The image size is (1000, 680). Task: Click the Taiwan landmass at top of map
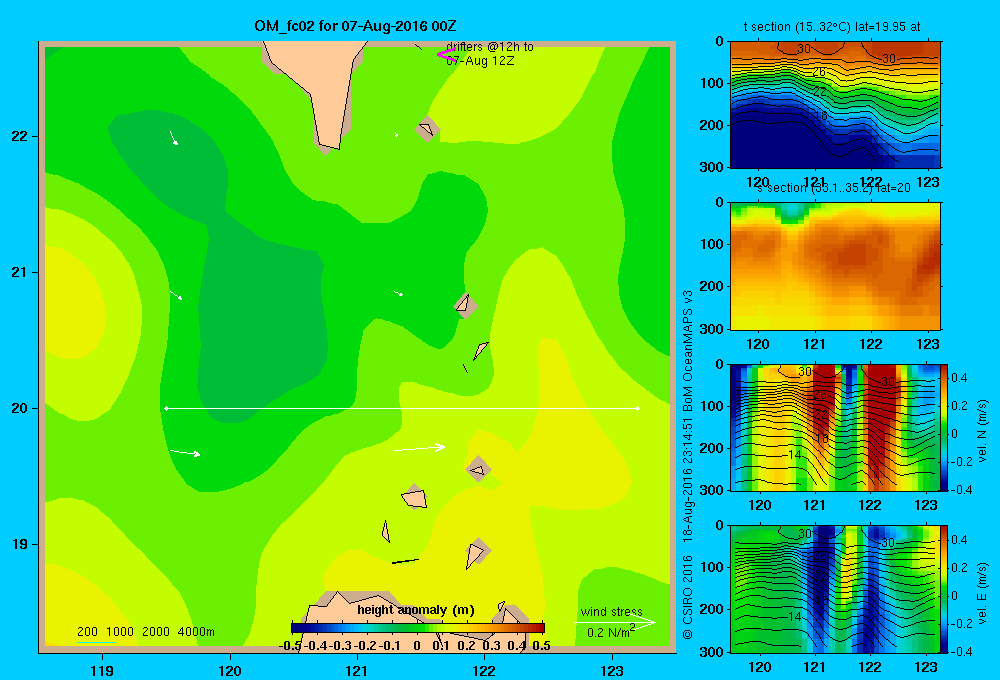316,89
